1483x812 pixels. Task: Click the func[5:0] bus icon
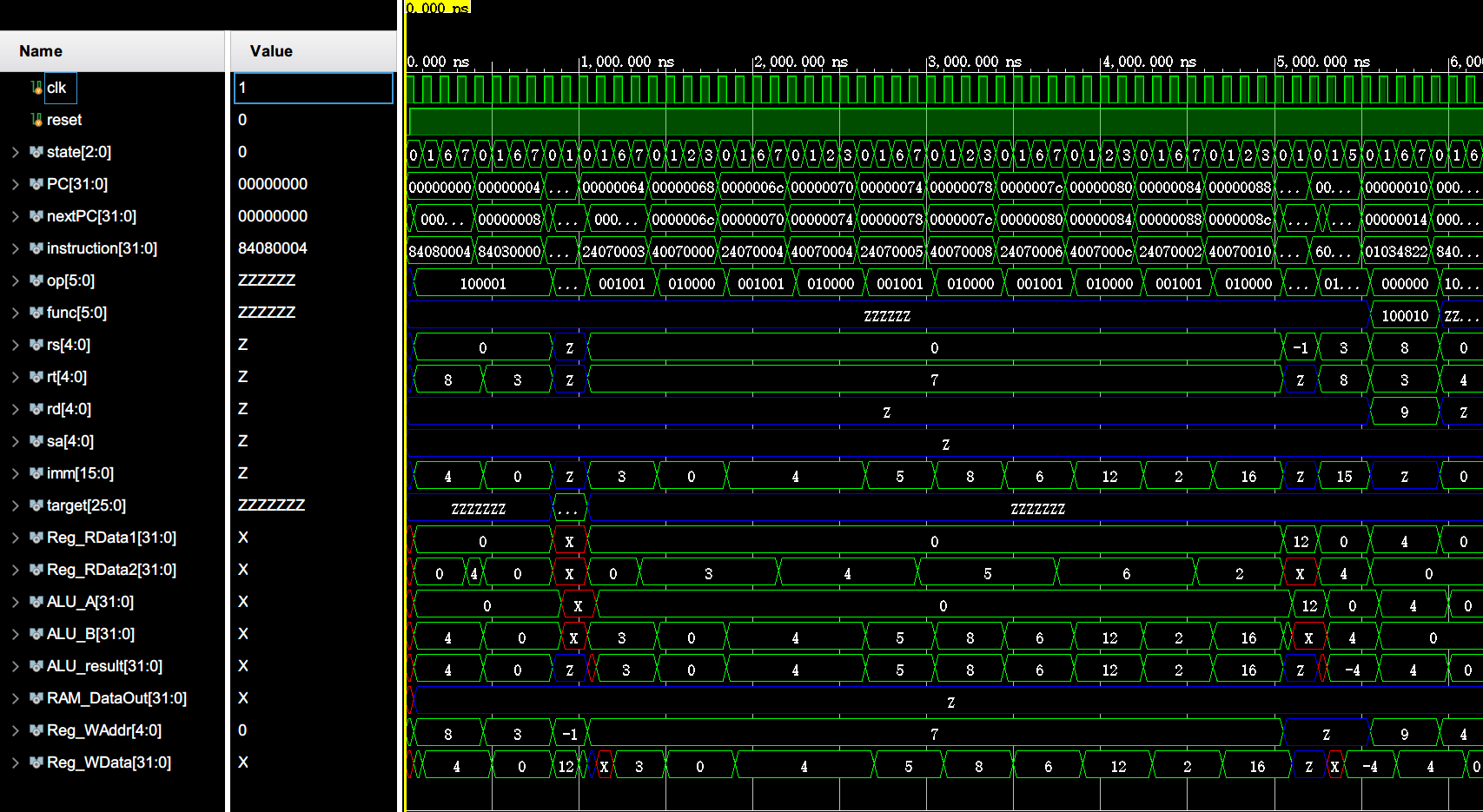(36, 313)
